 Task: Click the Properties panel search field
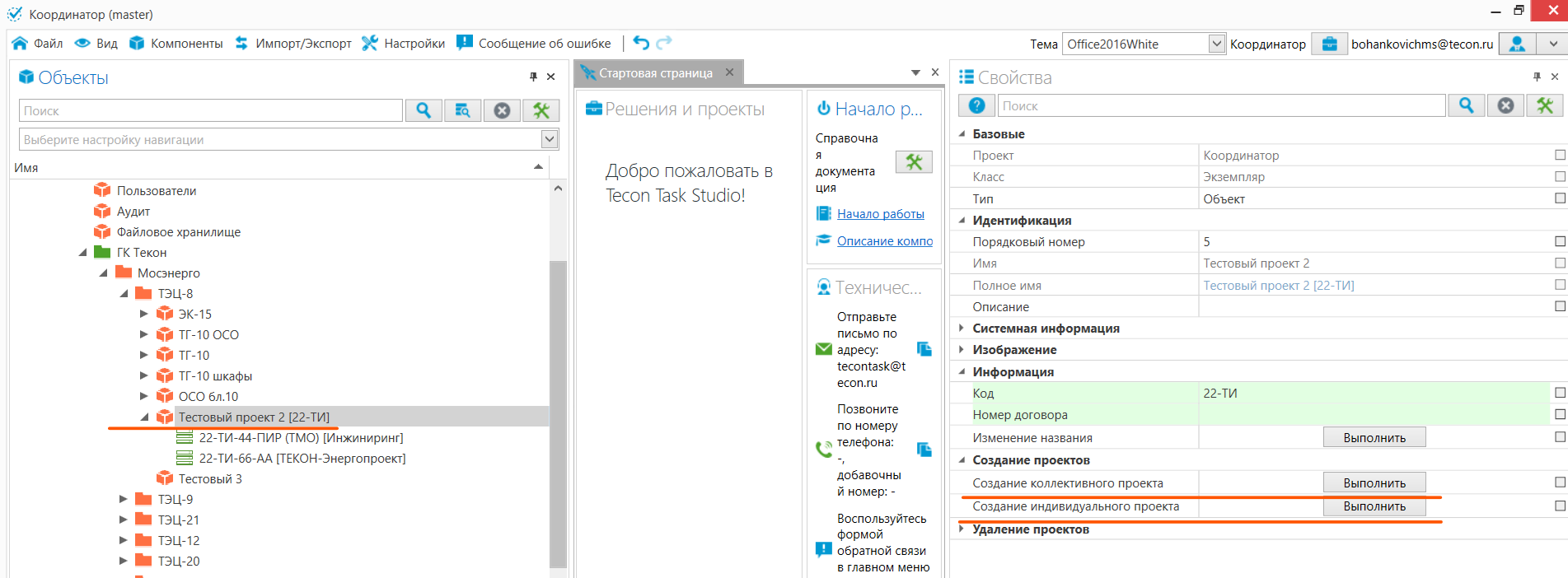pyautogui.click(x=1220, y=105)
